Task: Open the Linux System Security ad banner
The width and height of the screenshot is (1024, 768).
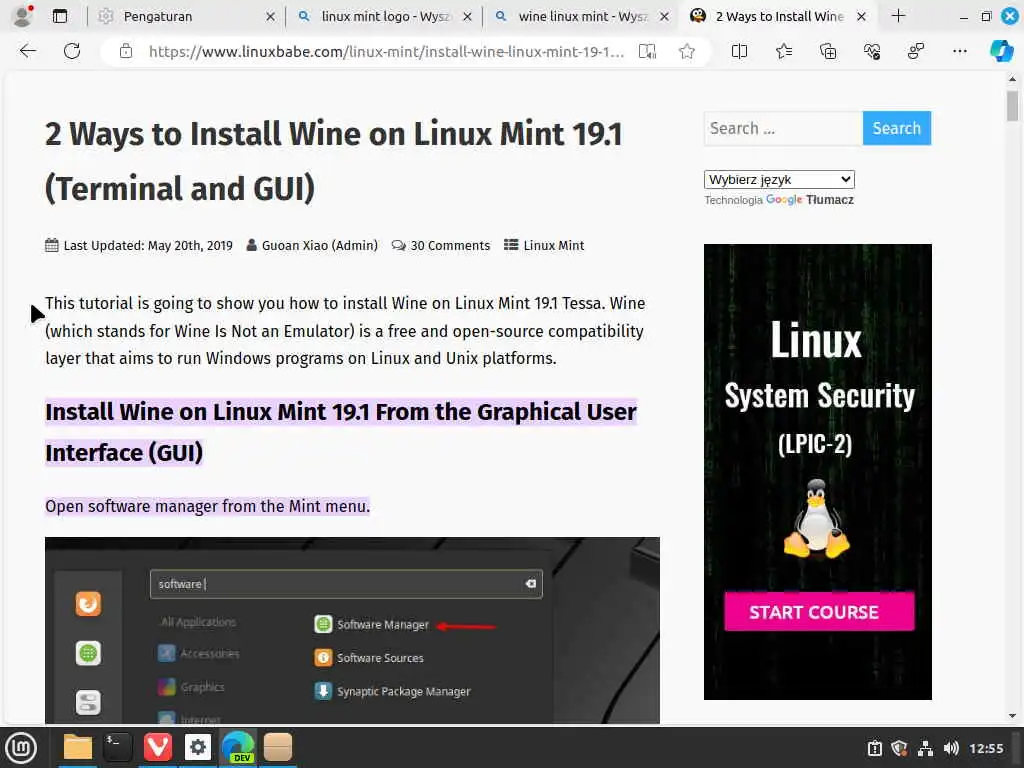Action: click(x=818, y=472)
